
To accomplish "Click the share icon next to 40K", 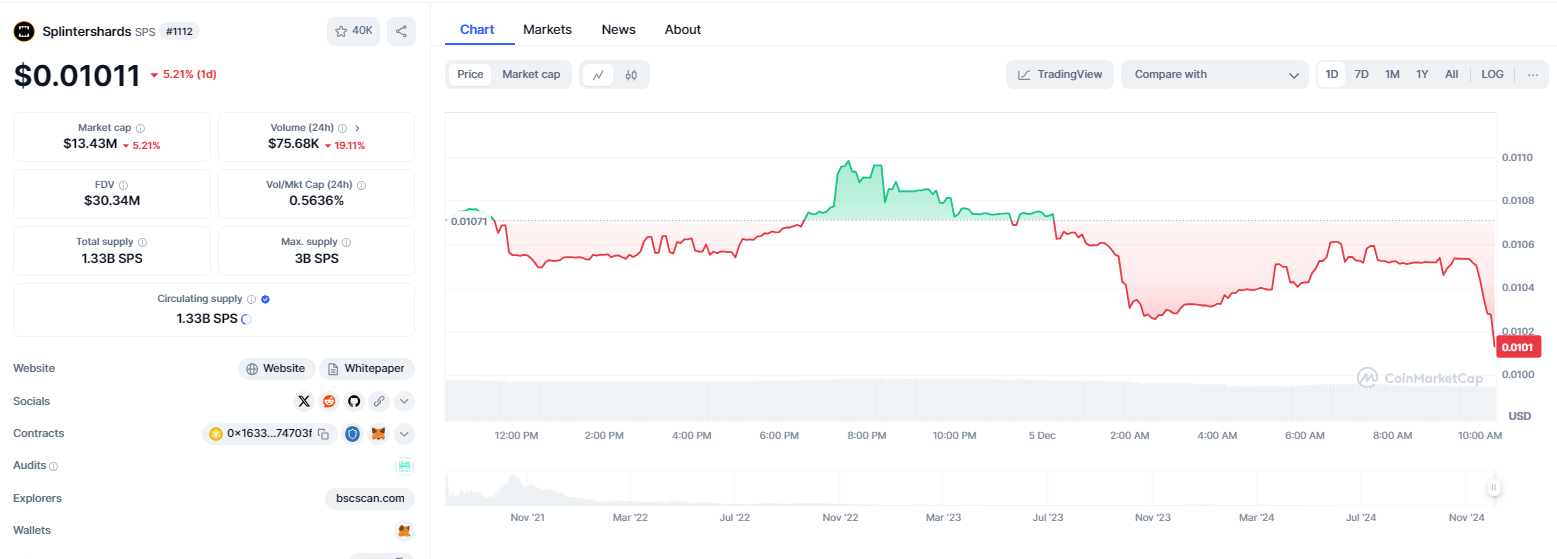I will point(401,31).
